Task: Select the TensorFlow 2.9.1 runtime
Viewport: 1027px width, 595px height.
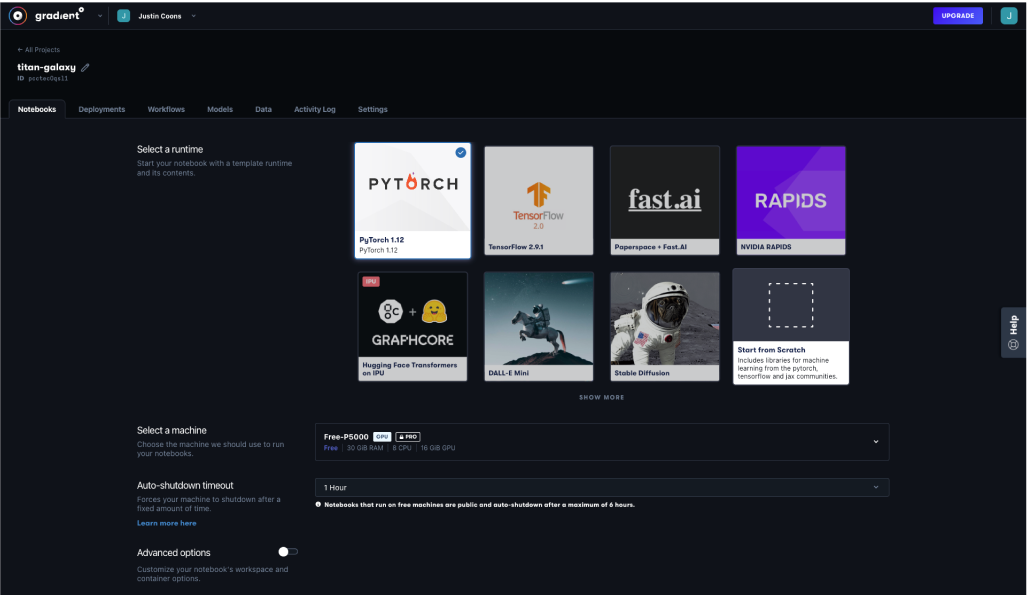Action: pos(538,201)
